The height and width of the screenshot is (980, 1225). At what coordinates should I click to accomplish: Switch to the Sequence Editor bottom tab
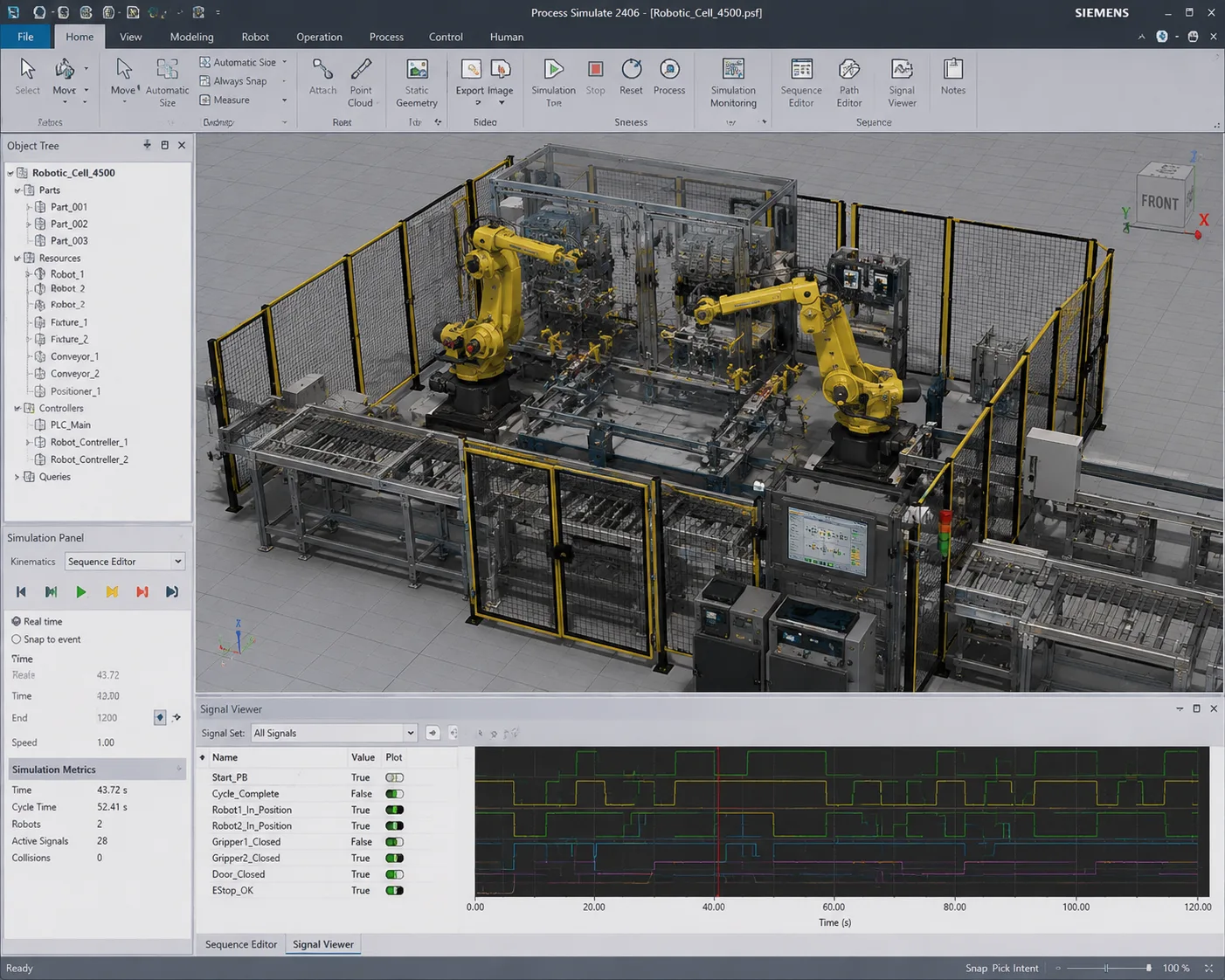point(241,944)
